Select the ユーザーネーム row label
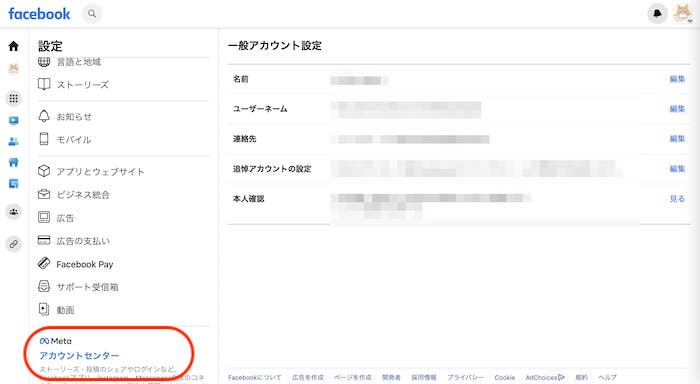 click(x=260, y=109)
